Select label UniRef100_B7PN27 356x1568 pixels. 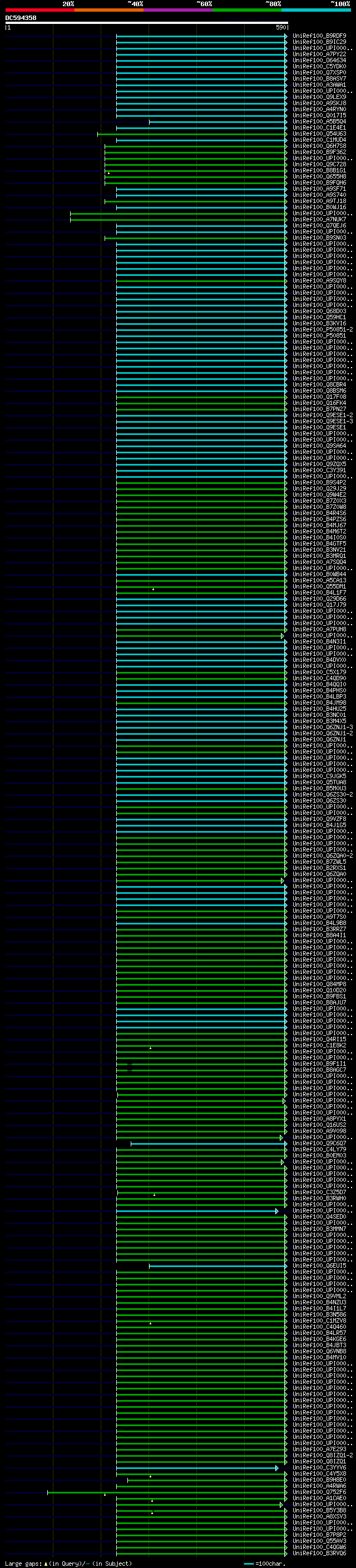click(319, 409)
